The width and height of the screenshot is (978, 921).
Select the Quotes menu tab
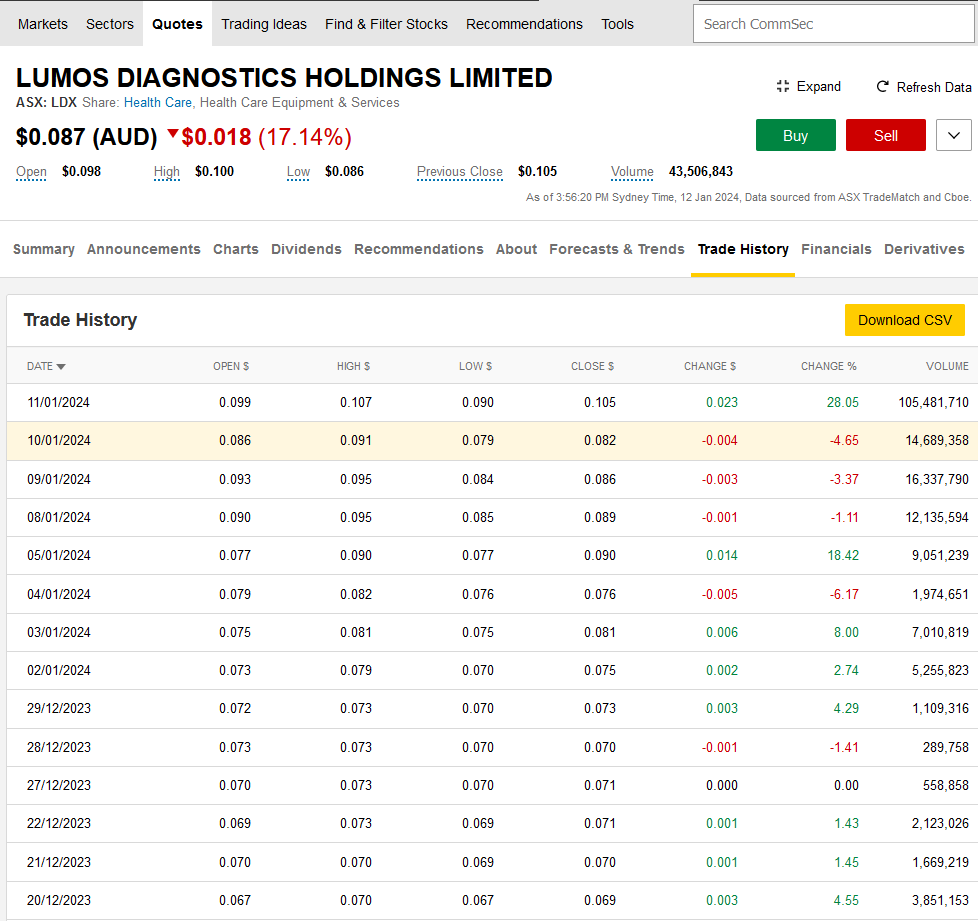coord(177,24)
